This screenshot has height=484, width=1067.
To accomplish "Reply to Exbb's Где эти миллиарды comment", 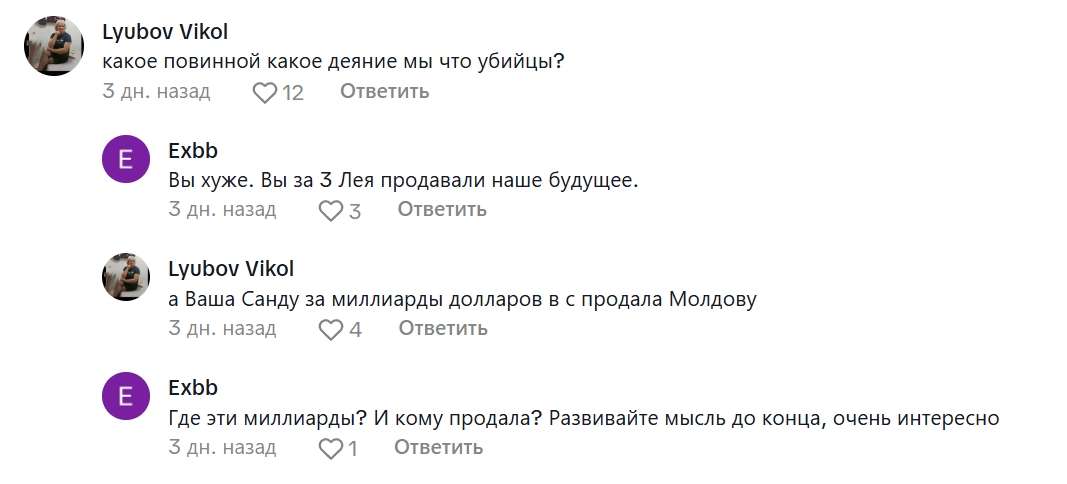I will pyautogui.click(x=438, y=447).
